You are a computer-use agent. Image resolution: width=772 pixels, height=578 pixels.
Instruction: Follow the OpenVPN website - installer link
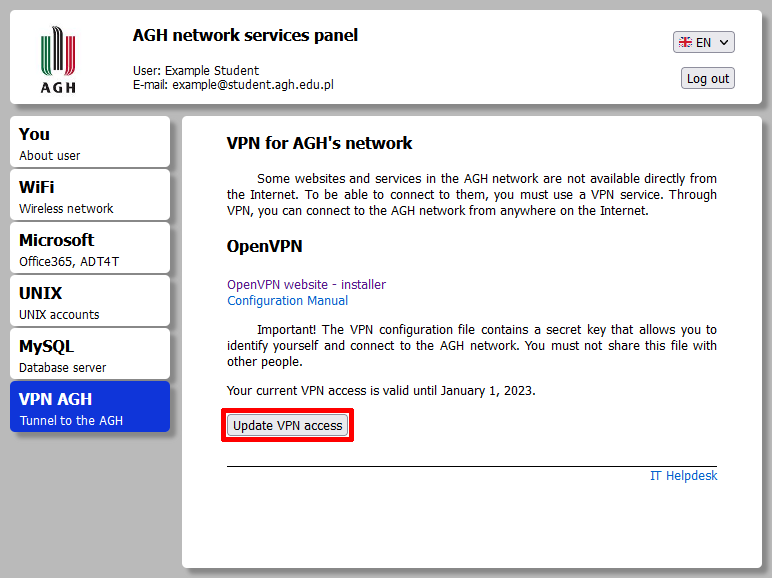click(x=306, y=285)
